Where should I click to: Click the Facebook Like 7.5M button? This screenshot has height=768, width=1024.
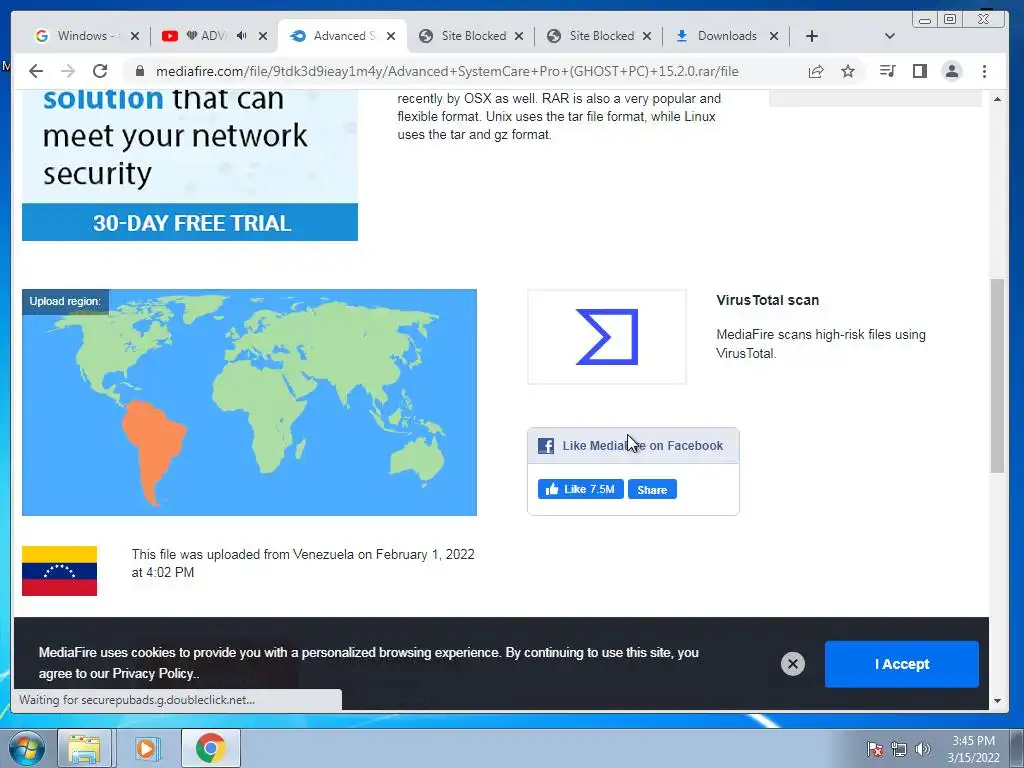(581, 489)
